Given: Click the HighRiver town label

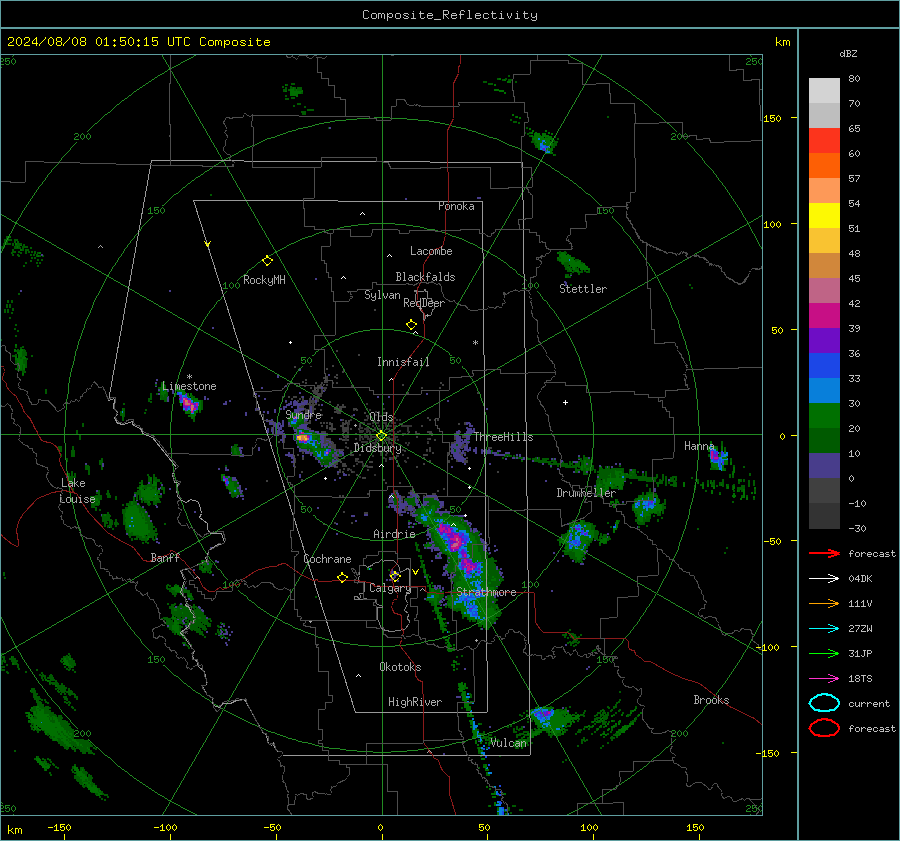Looking at the screenshot, I should coord(414,702).
